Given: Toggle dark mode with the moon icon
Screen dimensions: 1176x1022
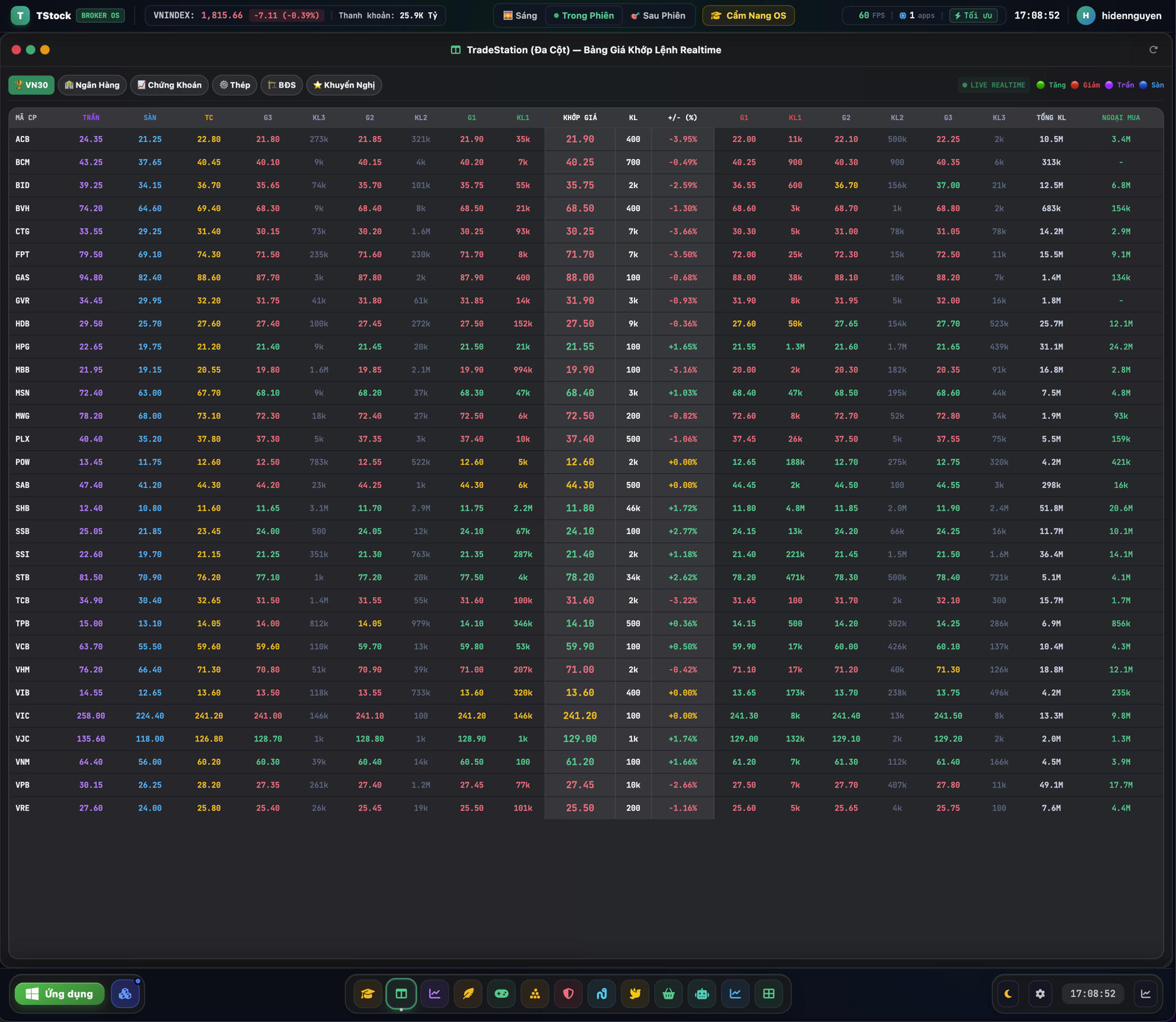Looking at the screenshot, I should point(1008,994).
